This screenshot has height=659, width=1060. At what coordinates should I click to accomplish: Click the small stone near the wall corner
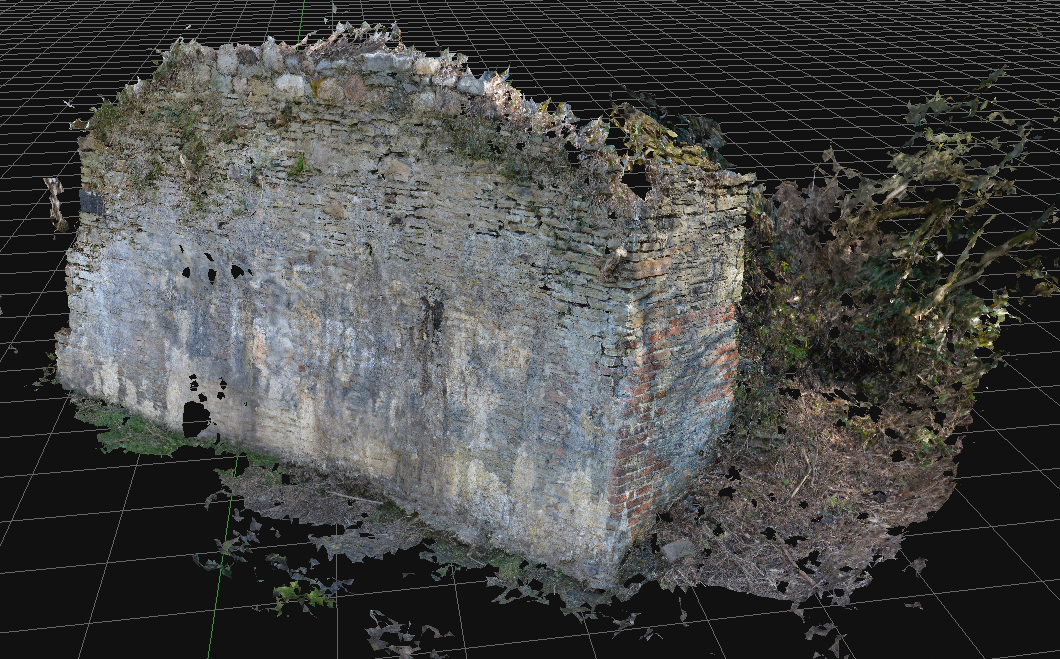coord(678,550)
